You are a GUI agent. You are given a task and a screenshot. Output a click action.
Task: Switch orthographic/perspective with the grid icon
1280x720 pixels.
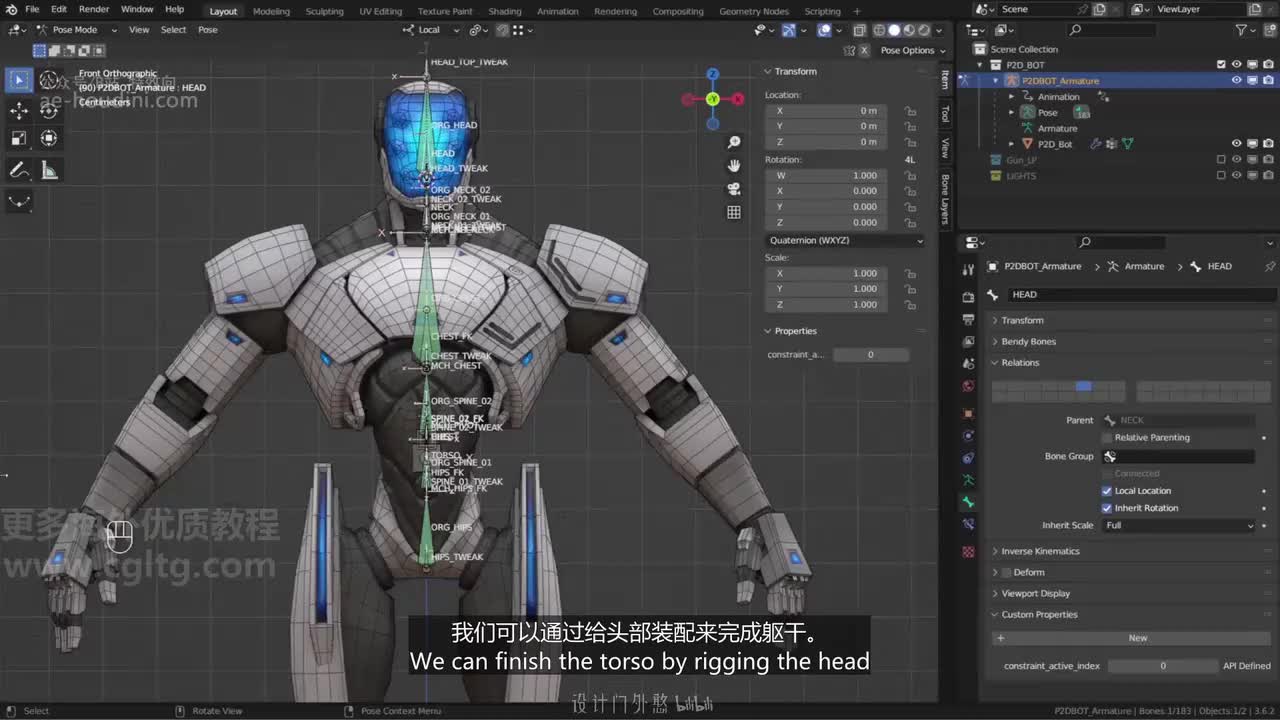click(734, 212)
